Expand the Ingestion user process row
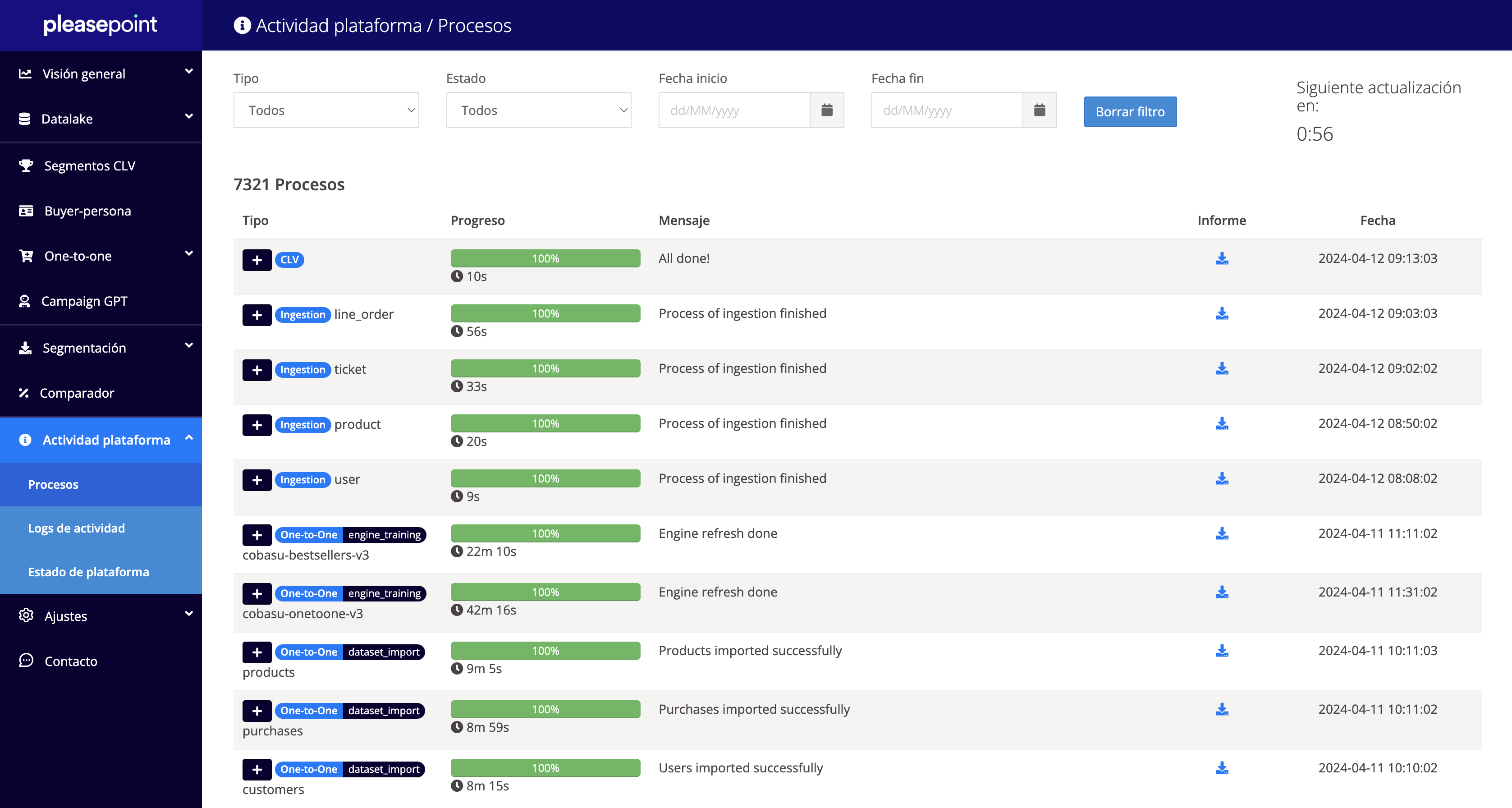Image resolution: width=1512 pixels, height=808 pixels. coord(257,480)
